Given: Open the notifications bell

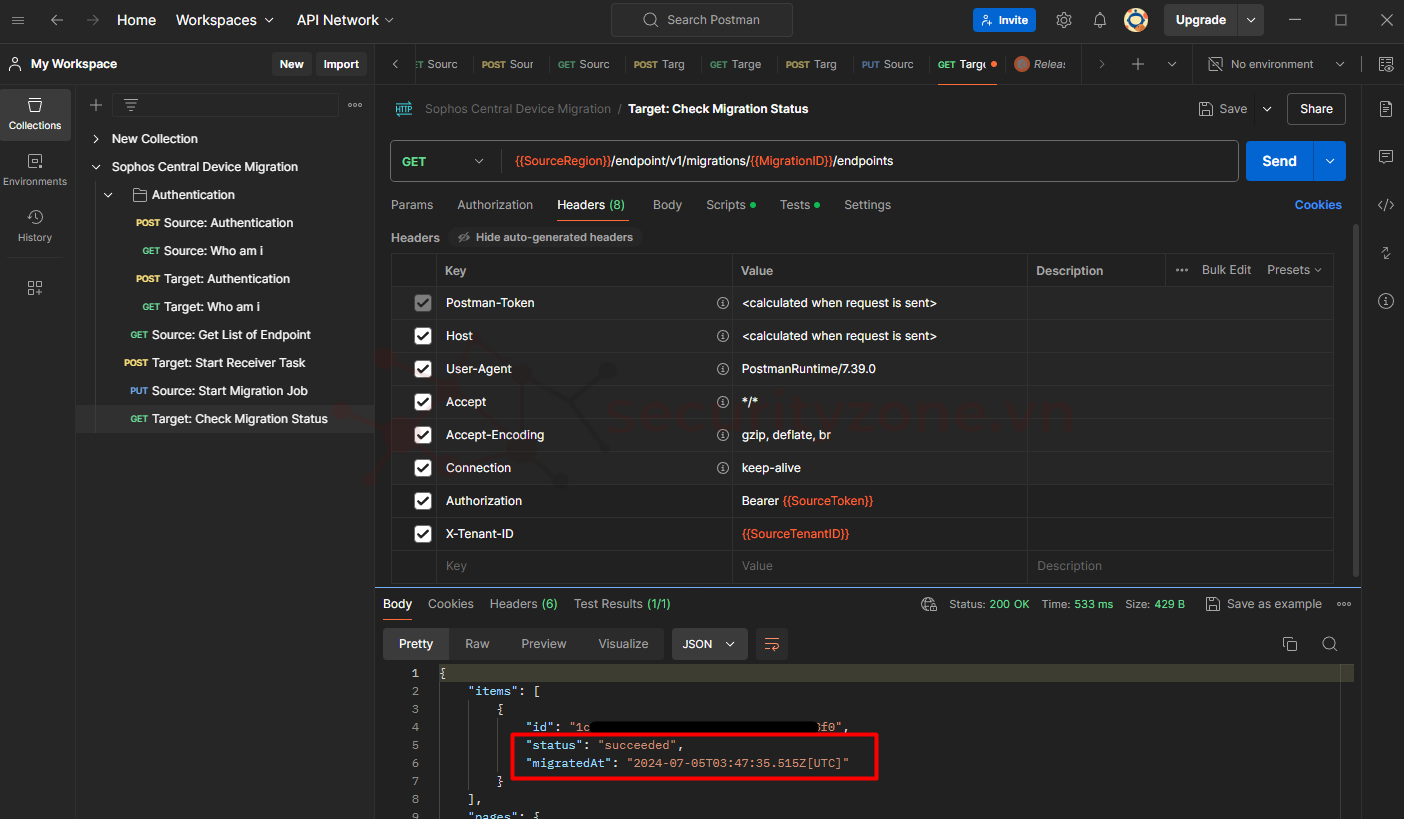Looking at the screenshot, I should [x=1100, y=20].
